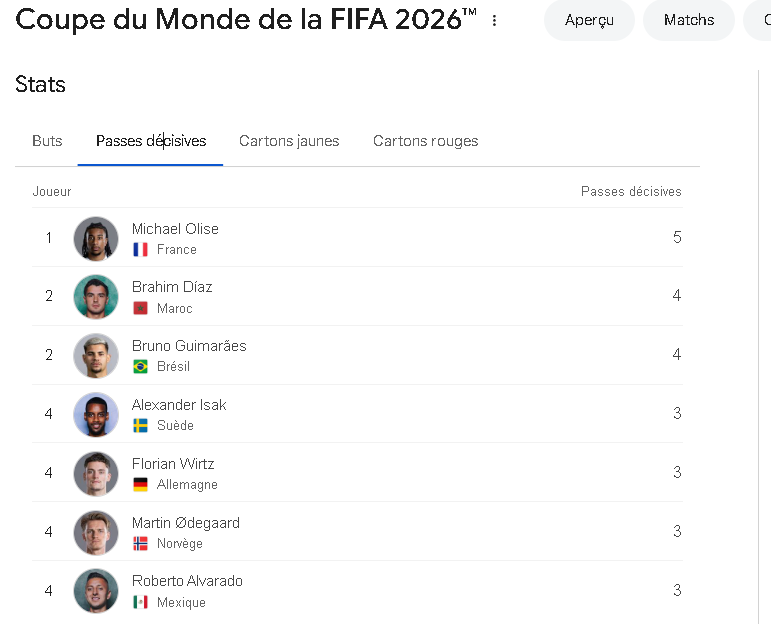This screenshot has width=771, height=624.
Task: Open the Matchs section
Action: pyautogui.click(x=689, y=20)
